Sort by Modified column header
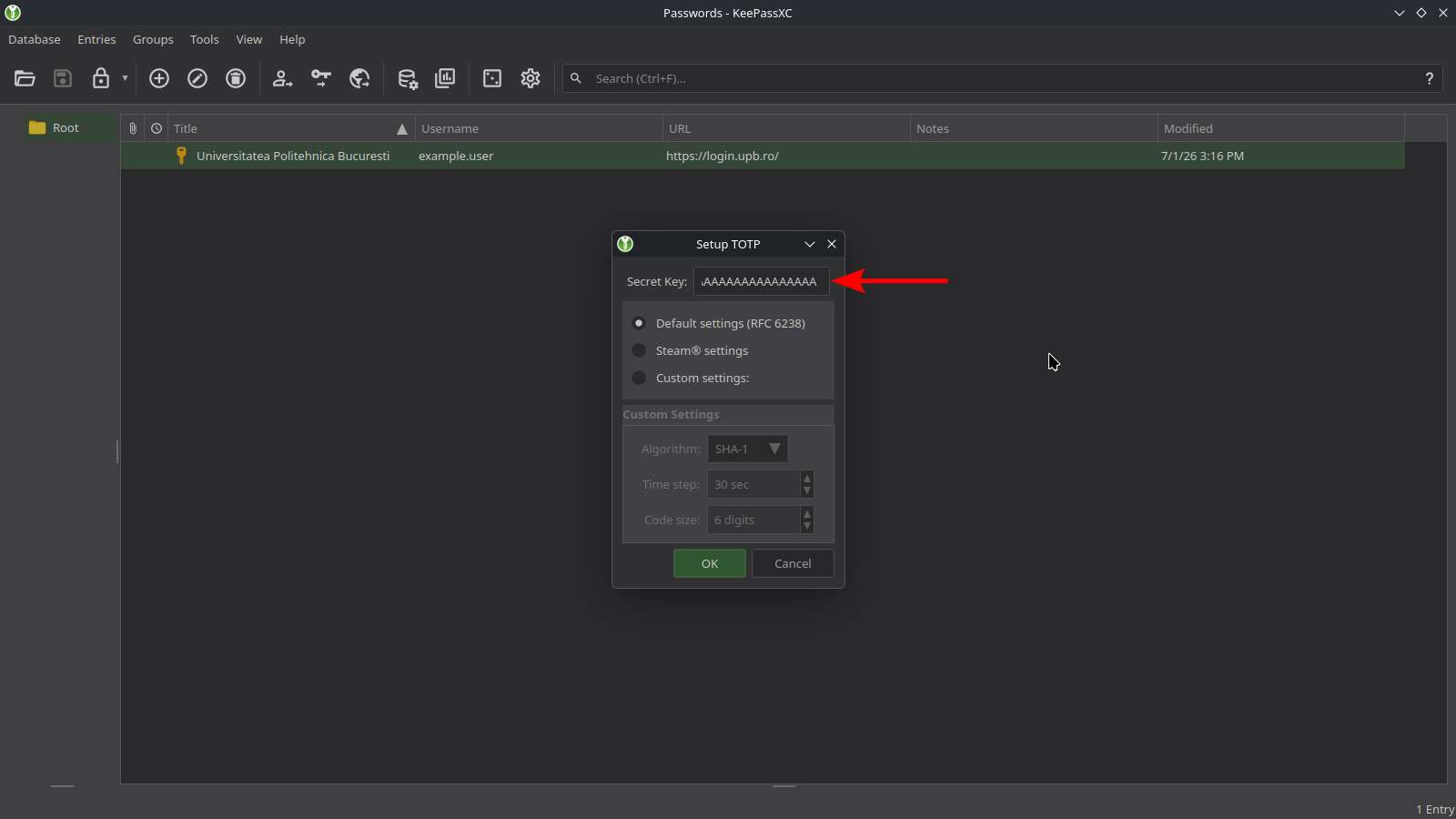The height and width of the screenshot is (819, 1456). point(1281,128)
